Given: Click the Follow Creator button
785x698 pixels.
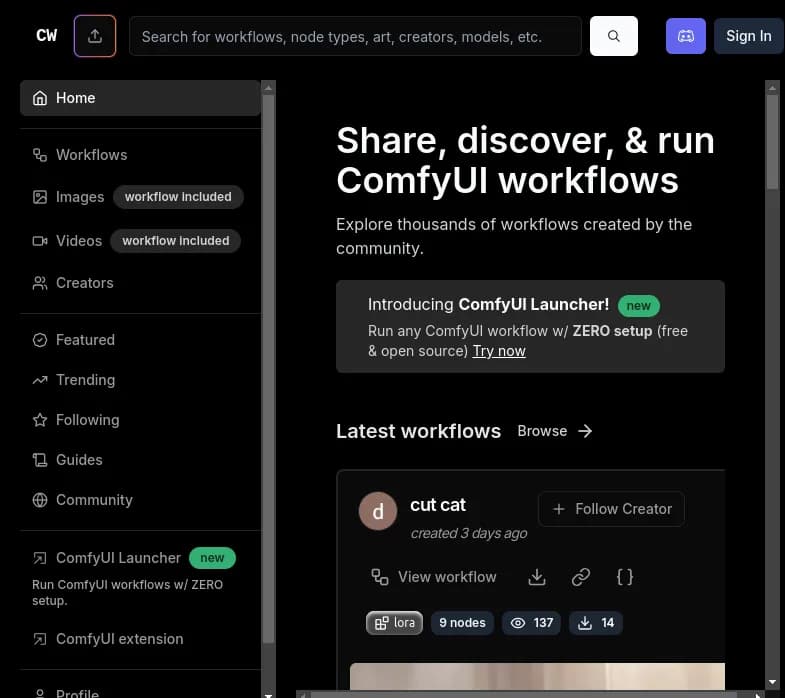Looking at the screenshot, I should coord(612,509).
